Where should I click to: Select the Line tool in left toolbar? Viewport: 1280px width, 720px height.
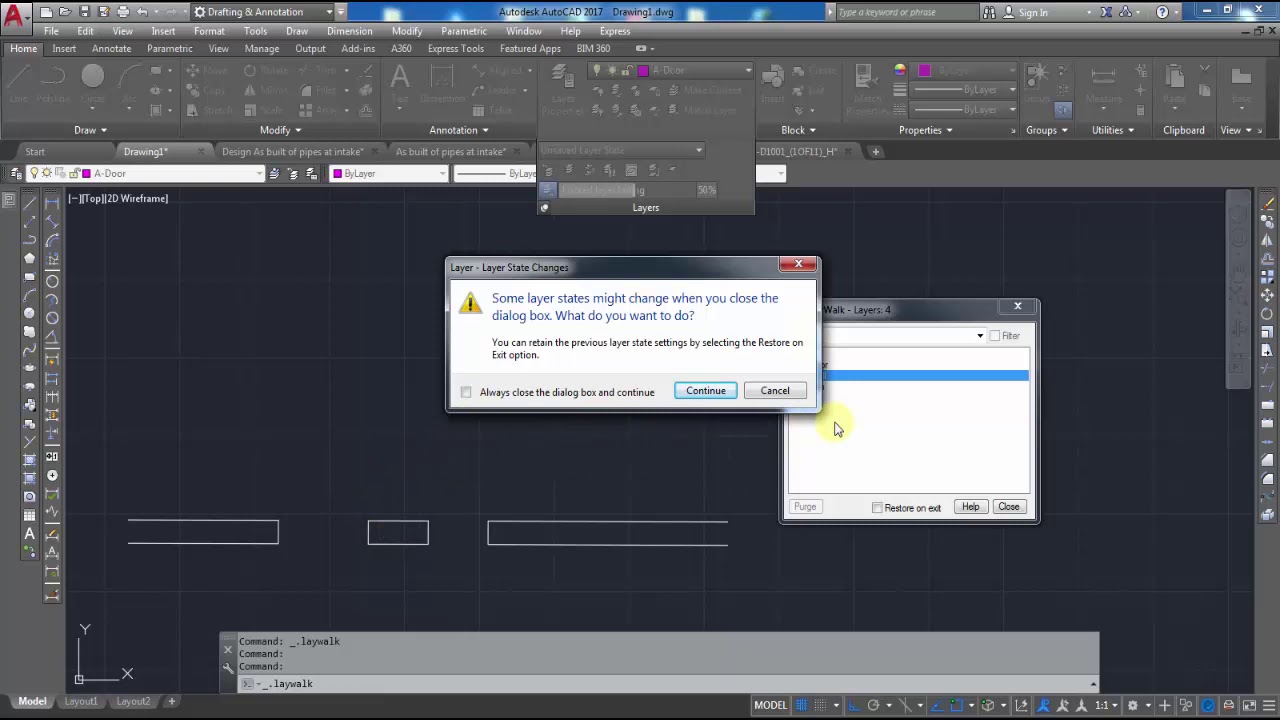pos(29,203)
